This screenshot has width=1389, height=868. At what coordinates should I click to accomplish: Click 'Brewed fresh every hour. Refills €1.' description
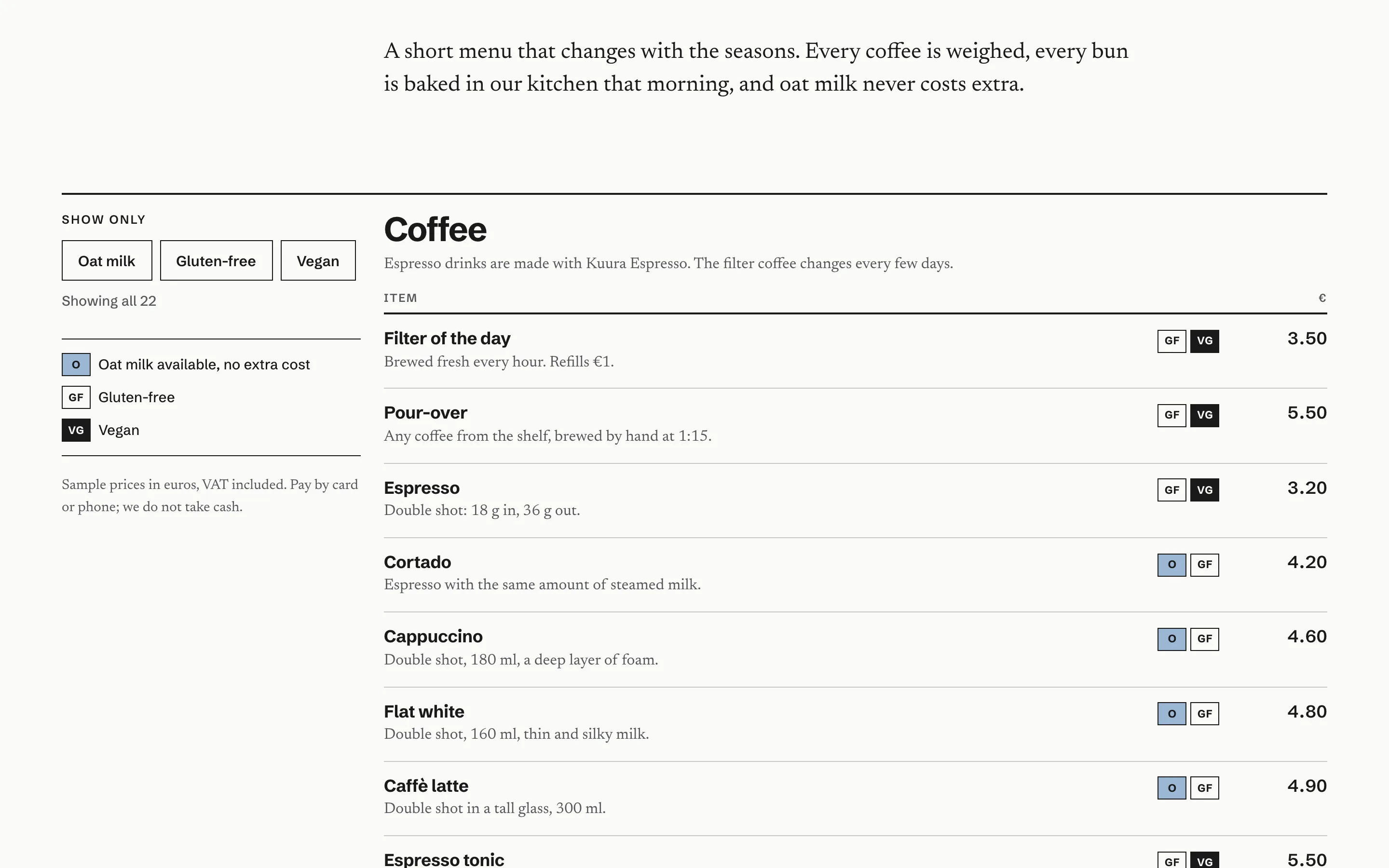[499, 362]
